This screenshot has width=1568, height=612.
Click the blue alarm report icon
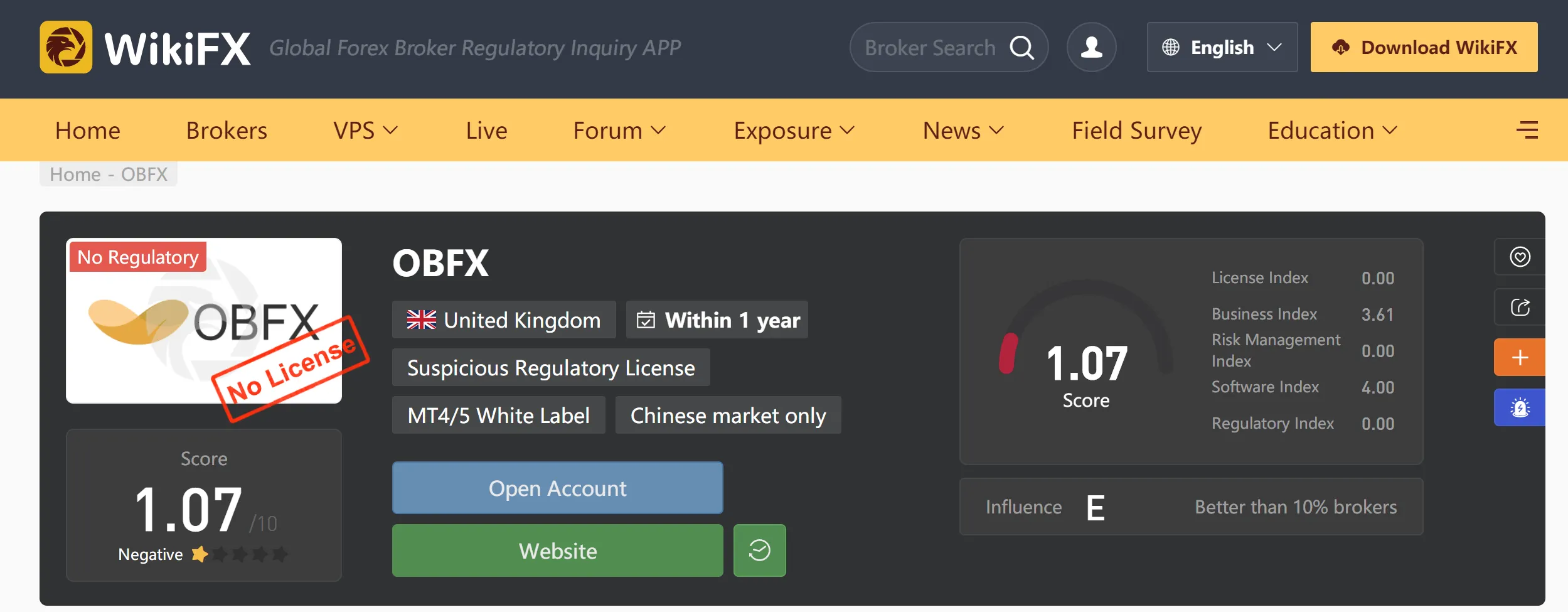pos(1520,407)
